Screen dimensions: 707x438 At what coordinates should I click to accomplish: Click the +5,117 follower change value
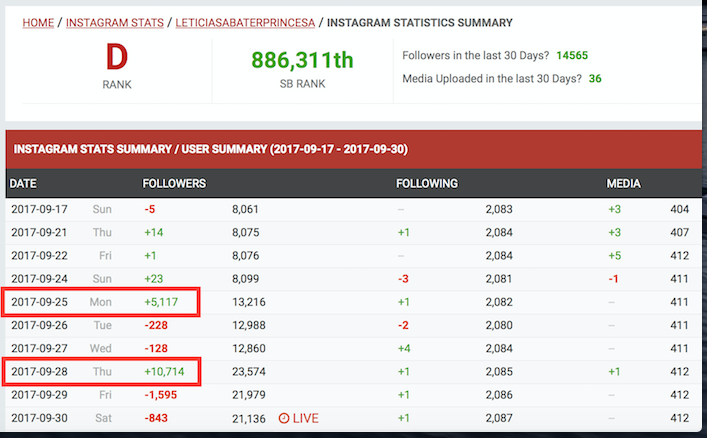click(x=161, y=302)
